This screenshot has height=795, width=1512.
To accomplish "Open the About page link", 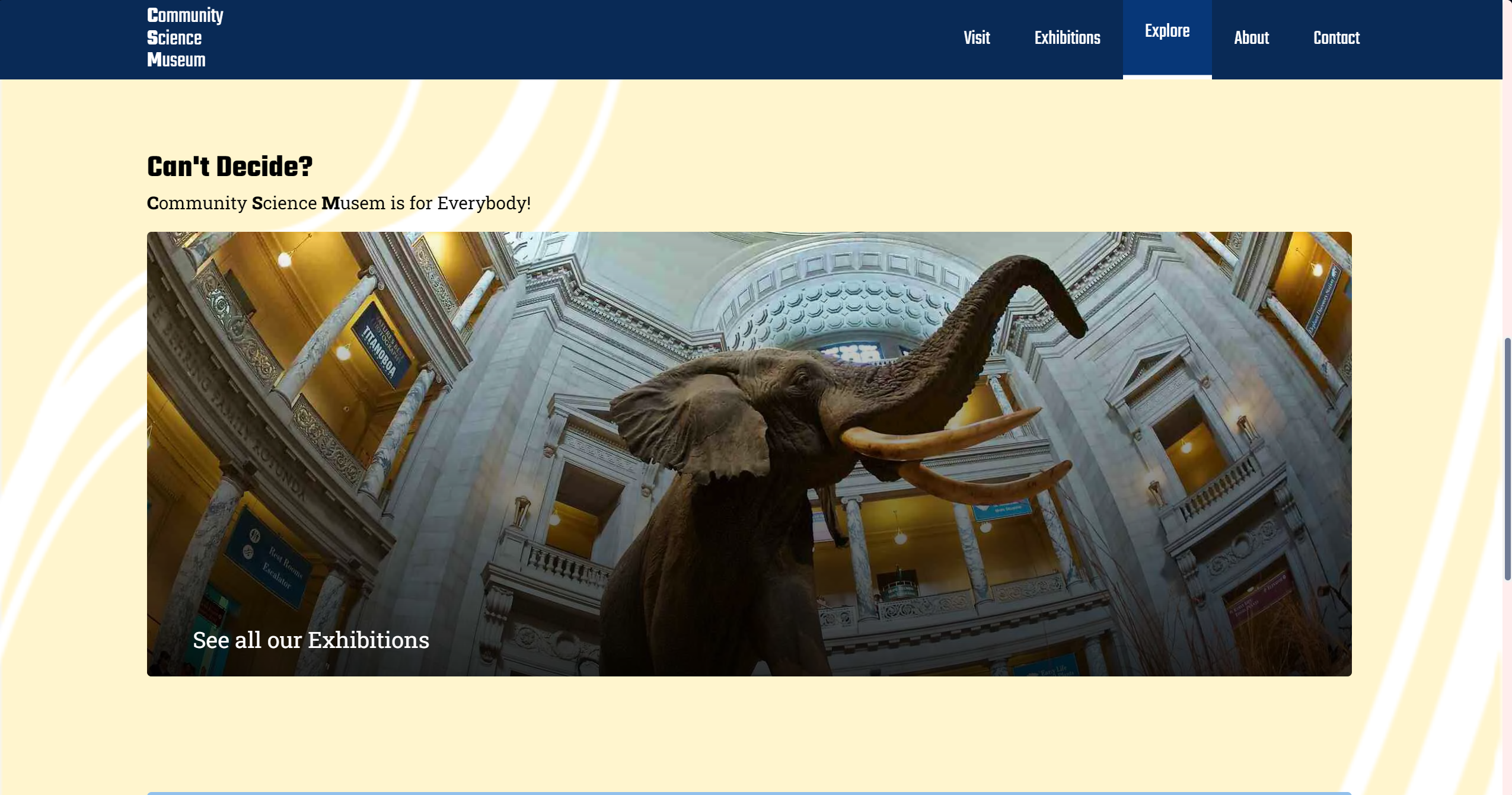I will click(1251, 39).
